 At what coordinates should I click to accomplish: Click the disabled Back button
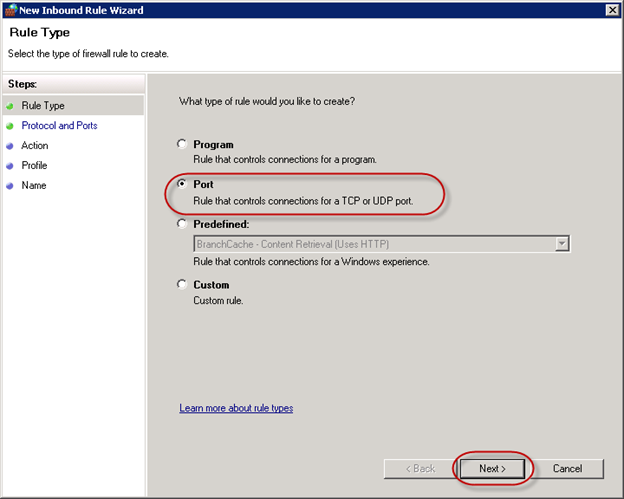(x=420, y=468)
